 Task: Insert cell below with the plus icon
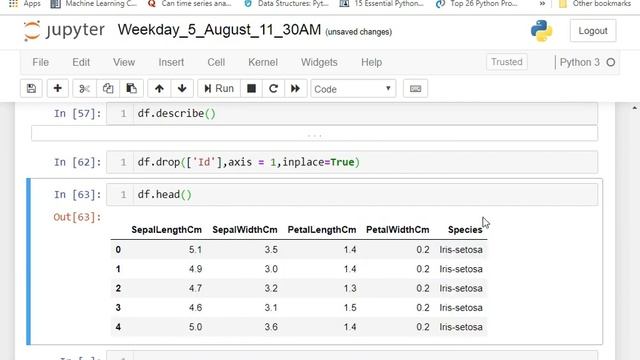[x=58, y=89]
